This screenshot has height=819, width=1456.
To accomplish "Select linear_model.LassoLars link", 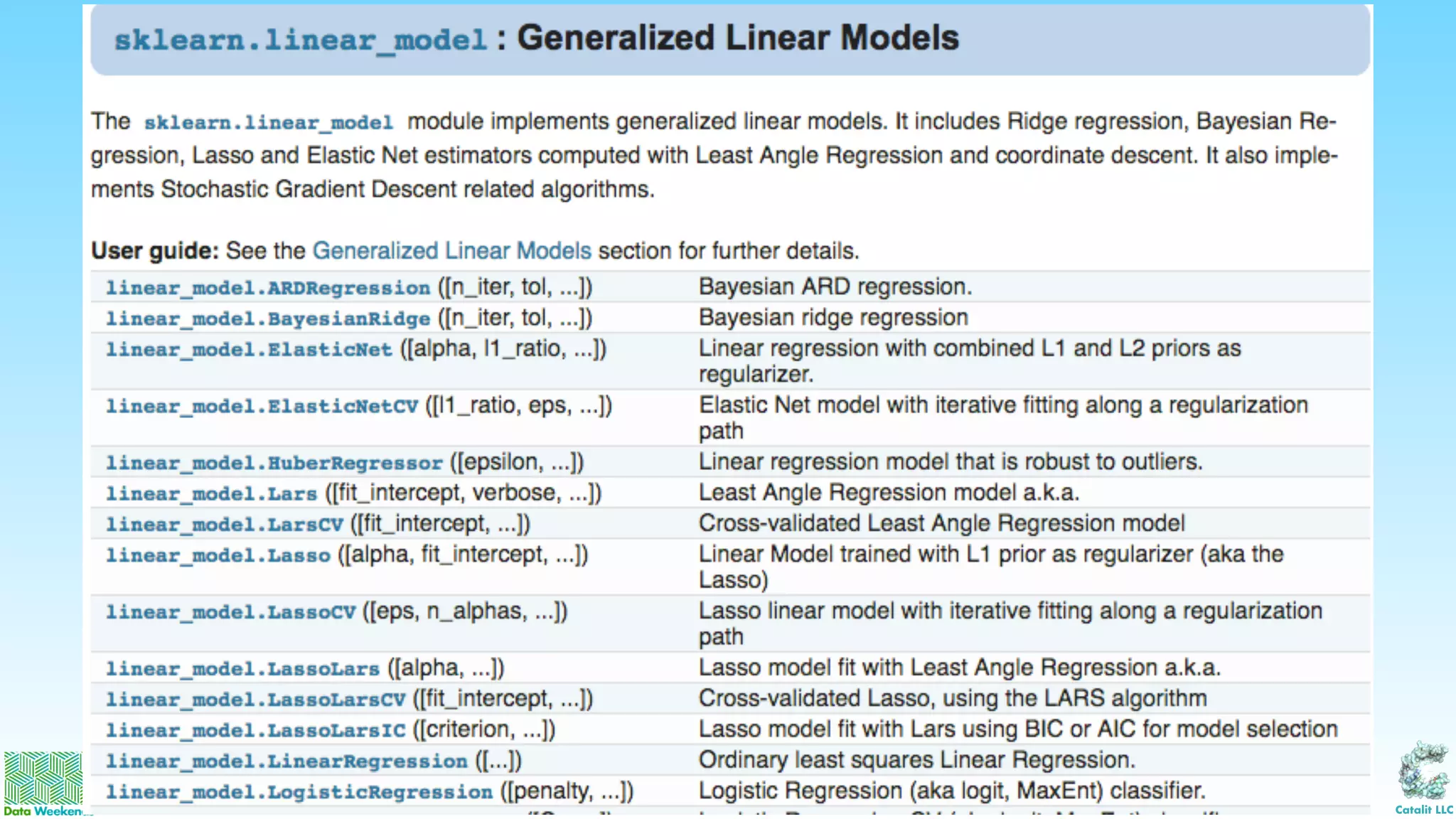I will tap(242, 669).
